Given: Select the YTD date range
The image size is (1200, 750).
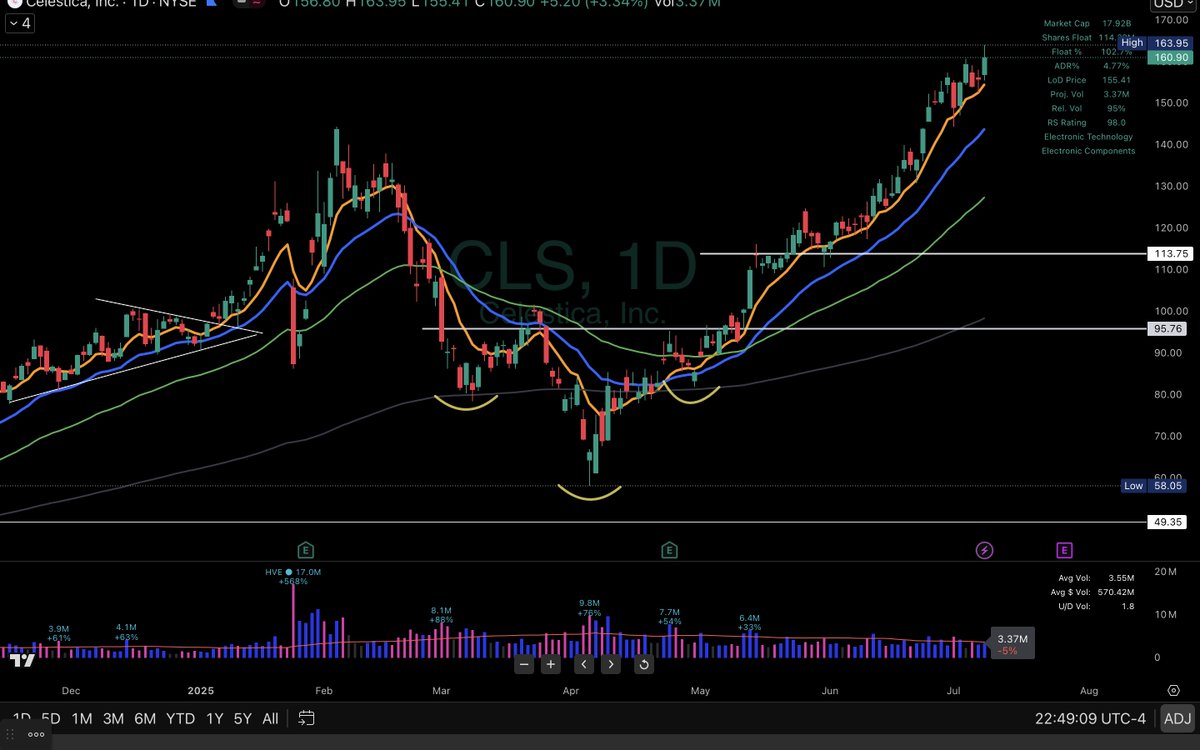Looking at the screenshot, I should (x=180, y=718).
